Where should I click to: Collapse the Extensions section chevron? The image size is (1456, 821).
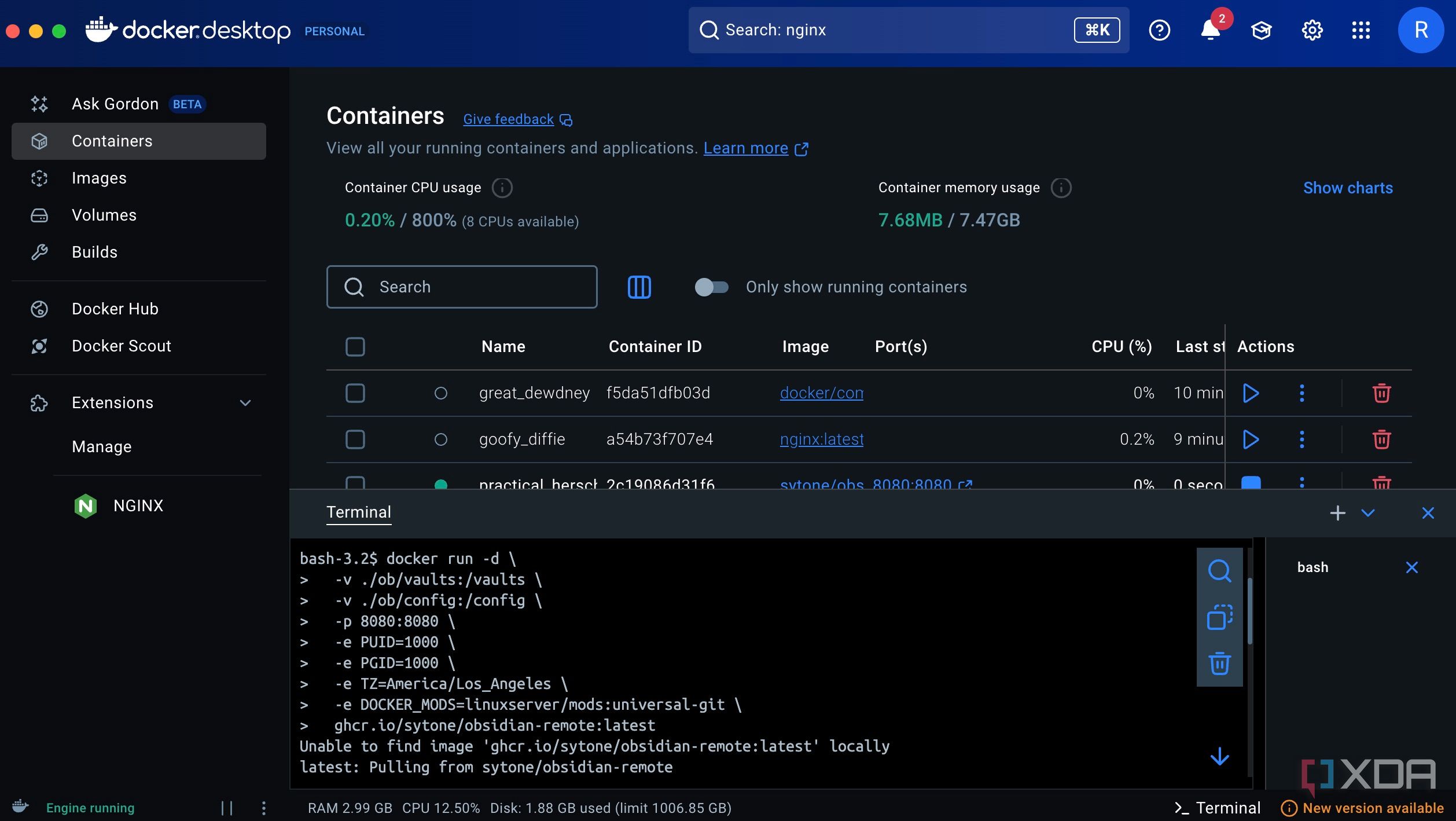[245, 403]
